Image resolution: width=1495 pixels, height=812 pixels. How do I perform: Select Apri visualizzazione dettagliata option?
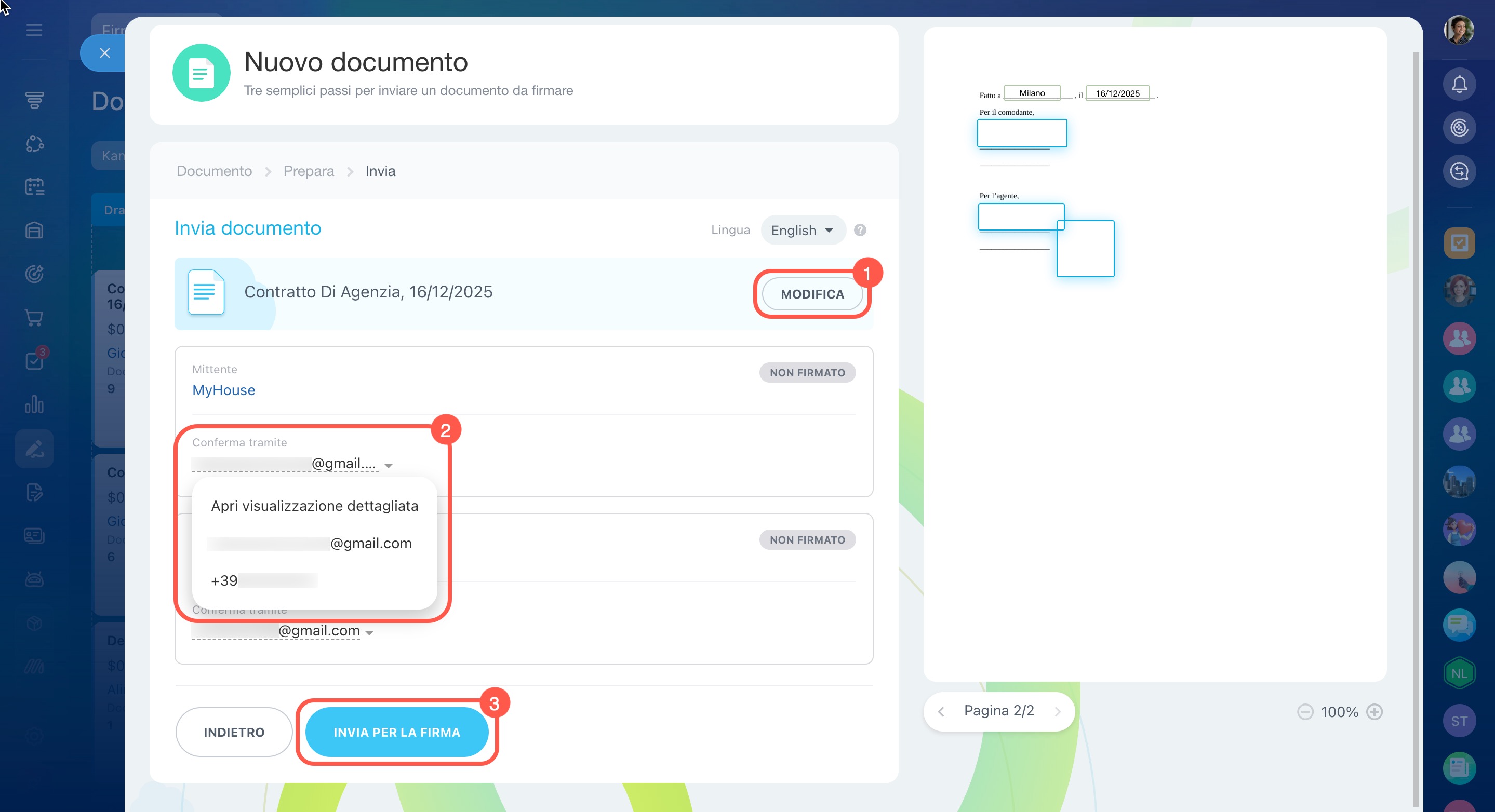click(x=314, y=506)
